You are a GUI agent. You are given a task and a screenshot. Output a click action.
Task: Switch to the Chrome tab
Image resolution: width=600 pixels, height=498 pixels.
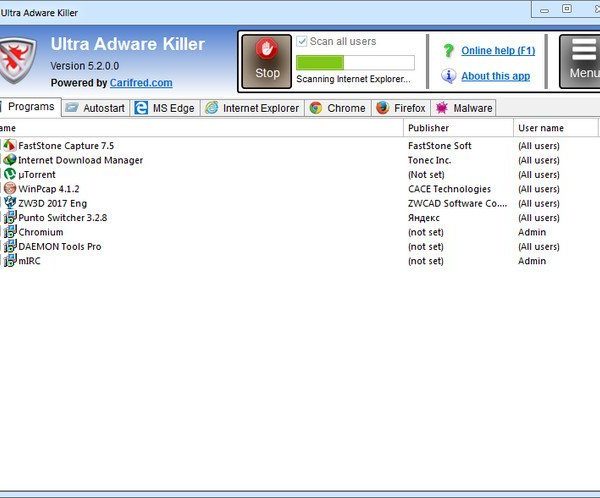(x=338, y=108)
